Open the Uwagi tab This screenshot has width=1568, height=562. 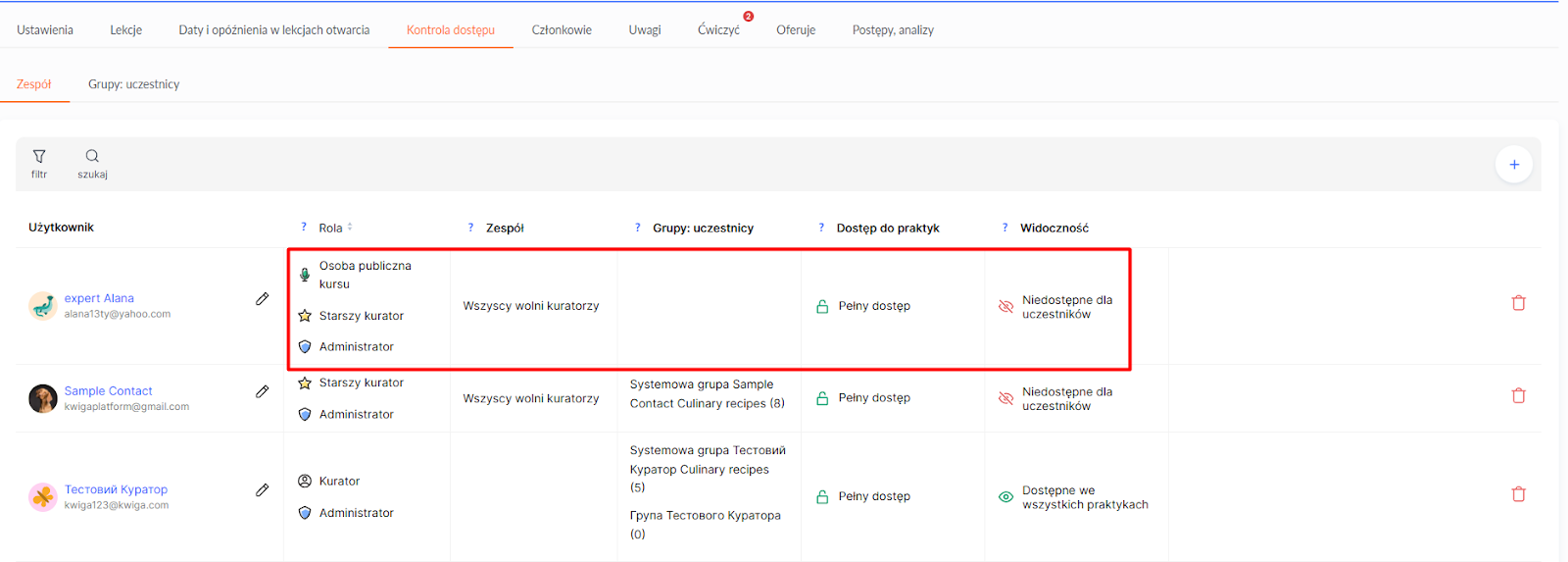[645, 29]
